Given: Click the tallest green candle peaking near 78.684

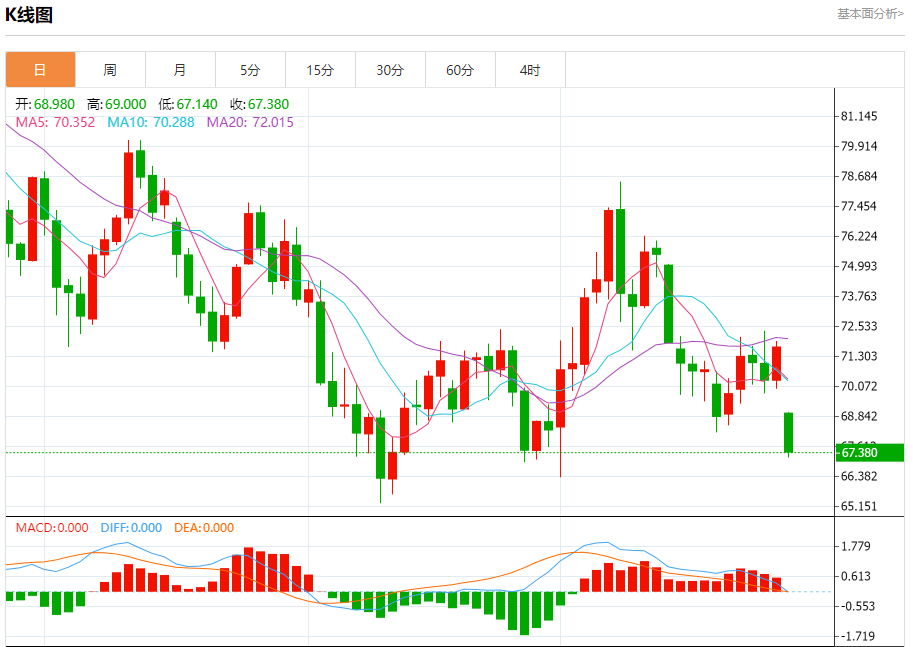Looking at the screenshot, I should [620, 252].
